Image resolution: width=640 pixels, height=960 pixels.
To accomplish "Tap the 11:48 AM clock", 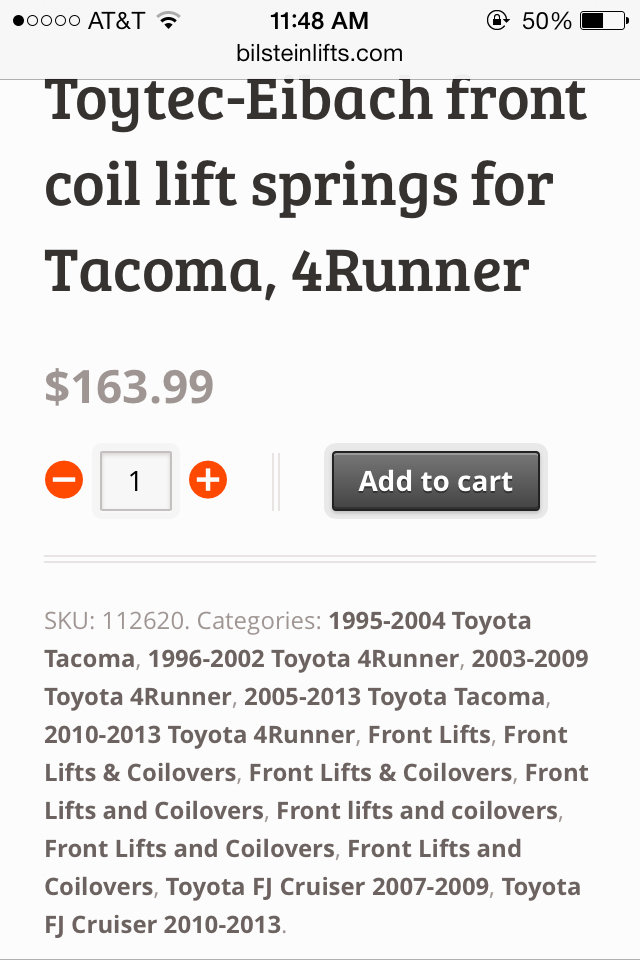I will pos(319,21).
